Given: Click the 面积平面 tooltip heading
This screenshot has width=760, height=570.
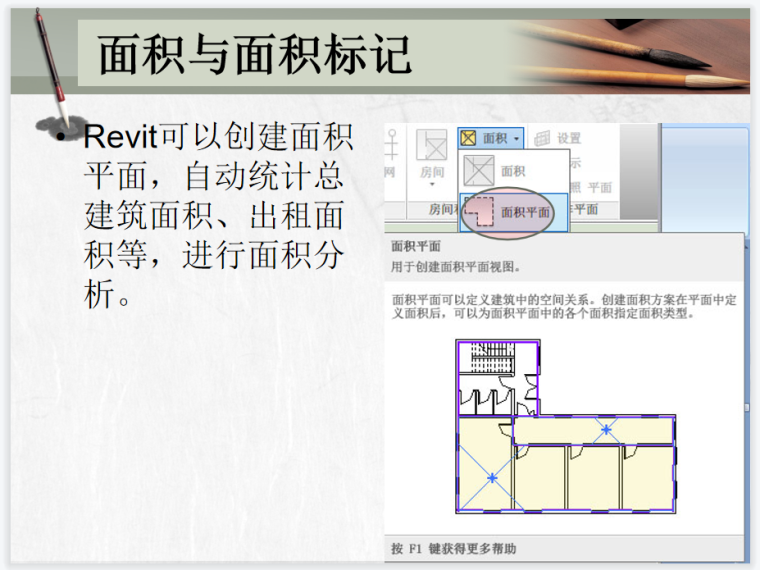Looking at the screenshot, I should 416,246.
